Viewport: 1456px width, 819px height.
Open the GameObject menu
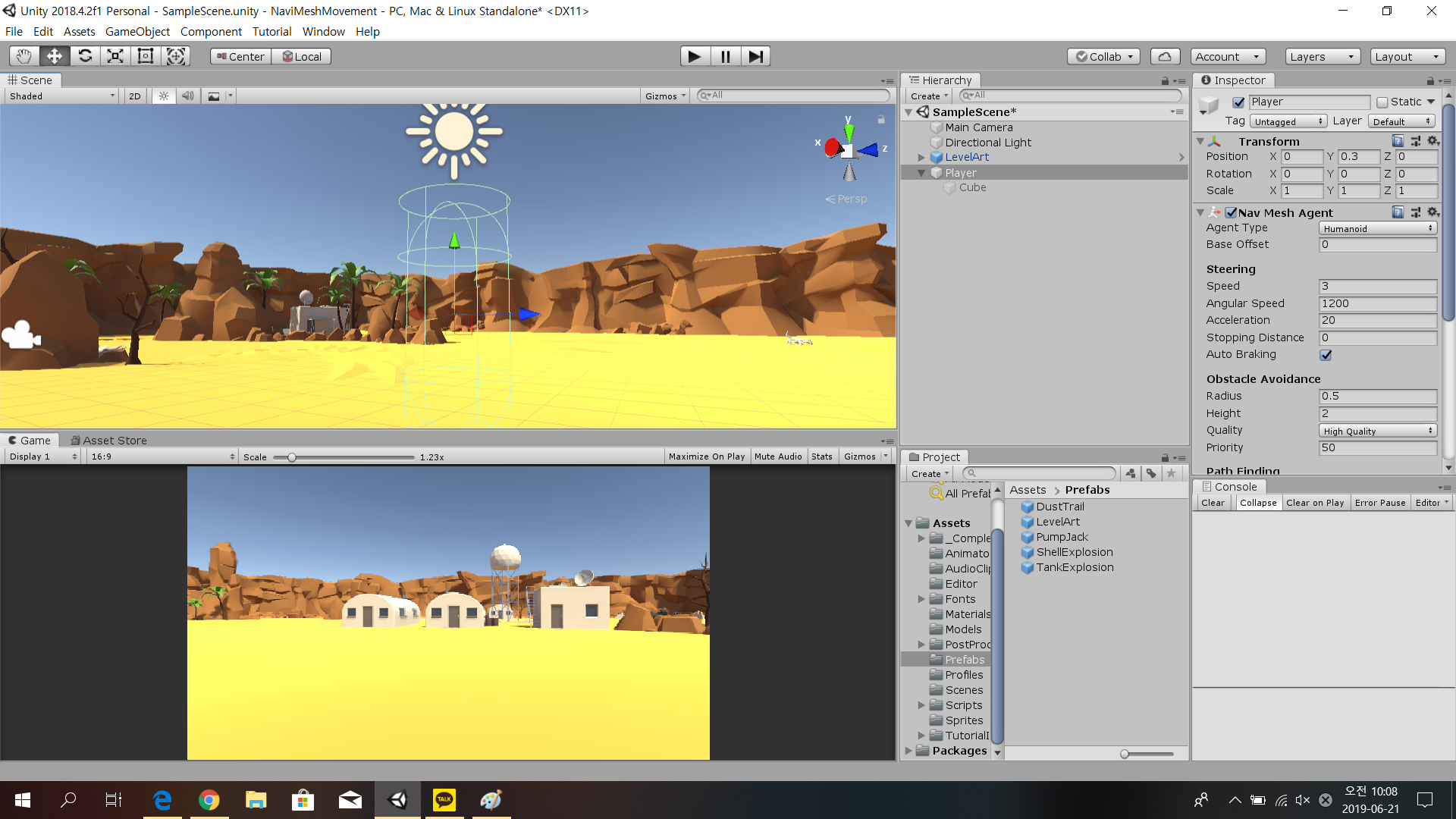(x=137, y=32)
